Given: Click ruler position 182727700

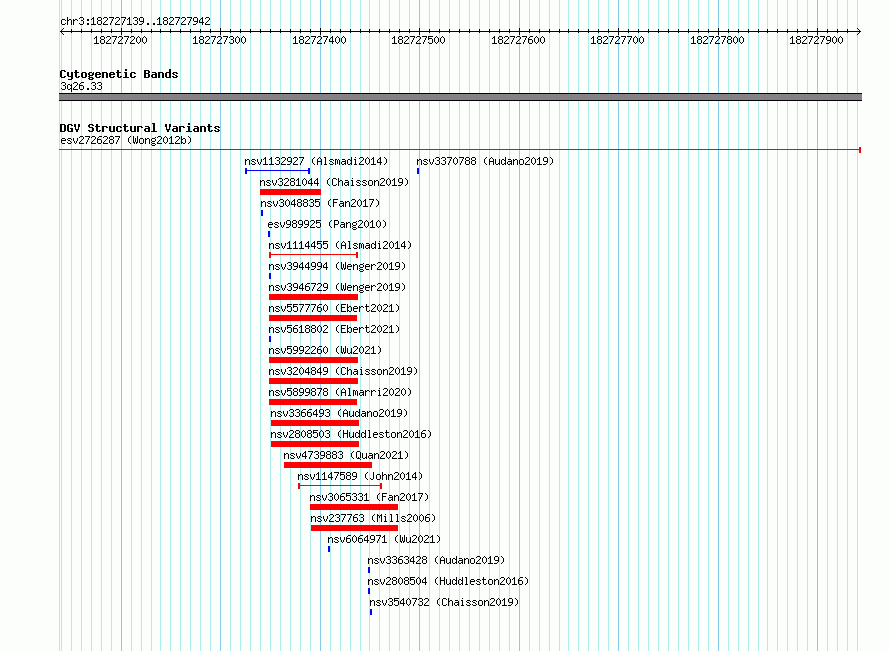Looking at the screenshot, I should point(618,40).
